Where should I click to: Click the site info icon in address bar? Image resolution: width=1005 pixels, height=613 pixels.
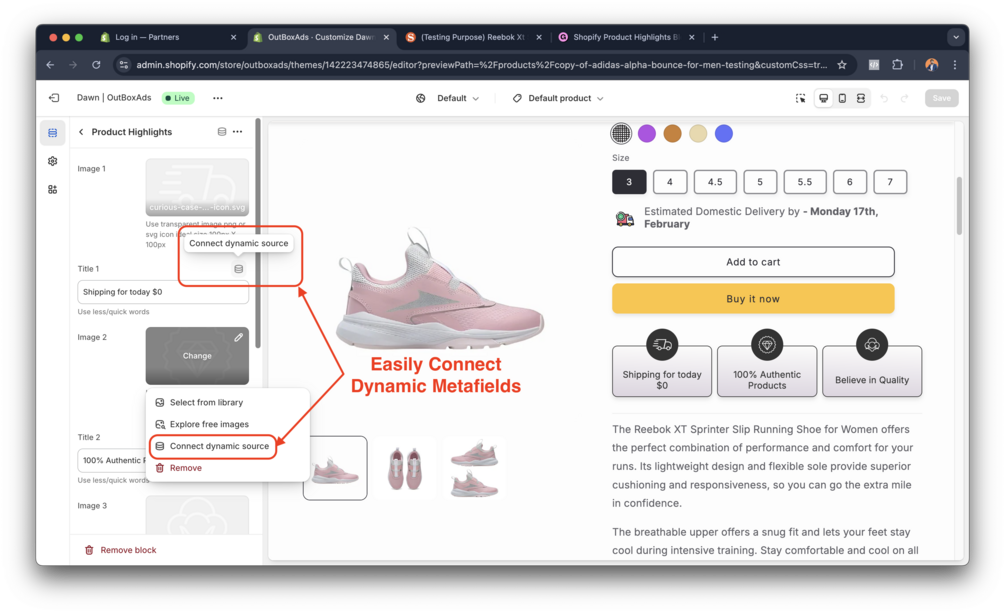[x=124, y=65]
